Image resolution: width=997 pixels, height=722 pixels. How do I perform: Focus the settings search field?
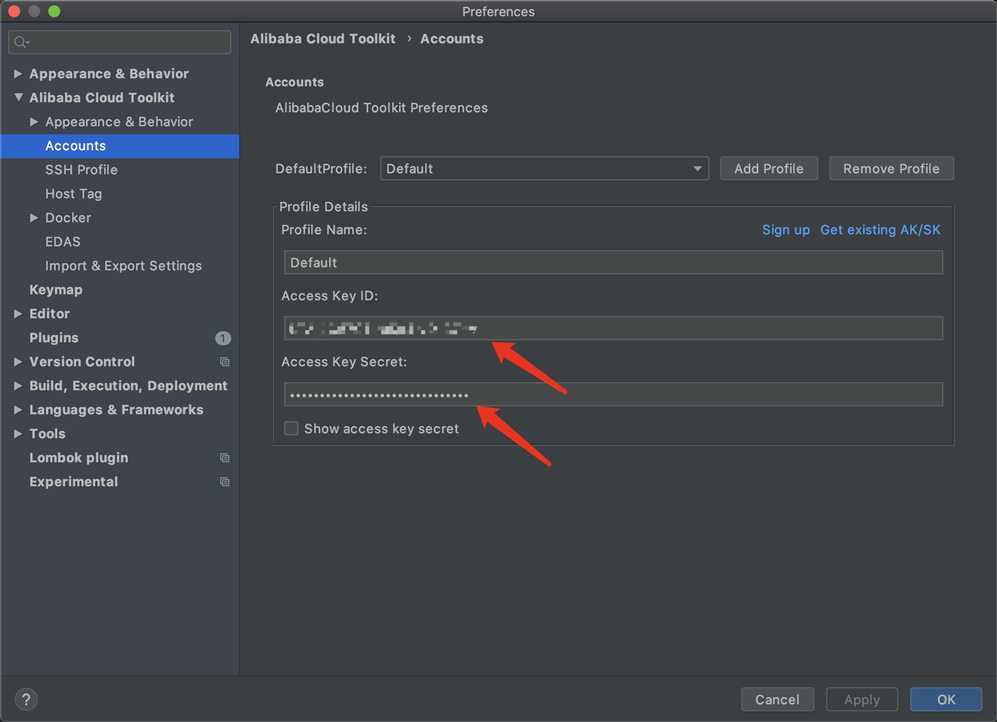click(x=120, y=42)
